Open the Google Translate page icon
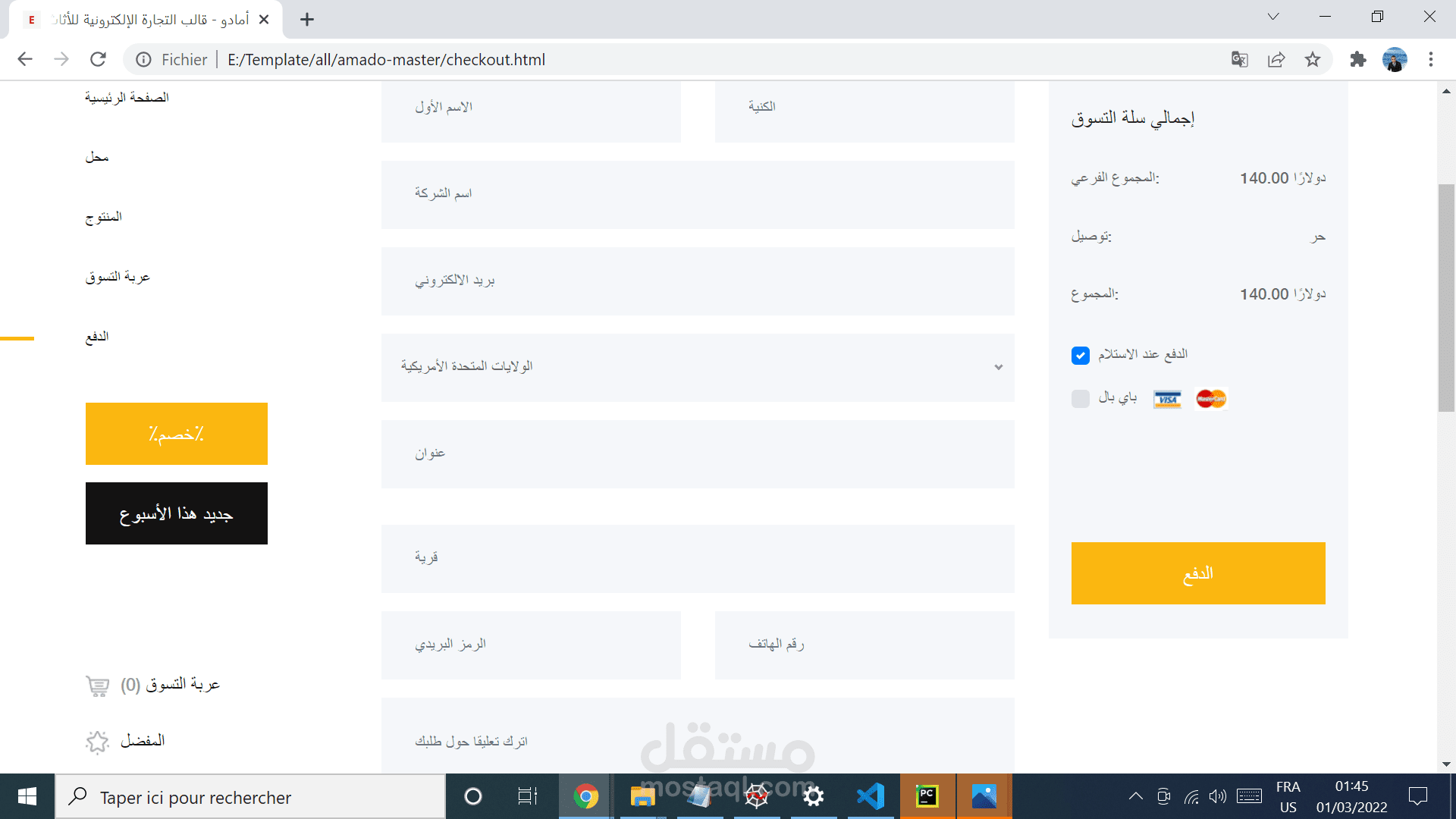Screen dimensions: 1456x819 point(1240,59)
